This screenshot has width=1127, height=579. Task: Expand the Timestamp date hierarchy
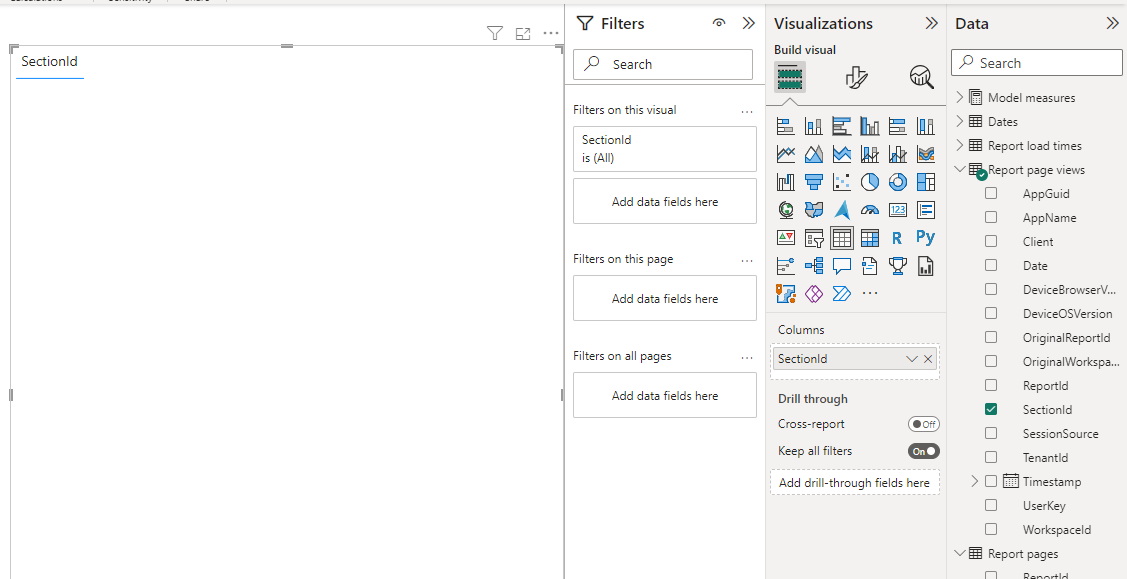[975, 481]
